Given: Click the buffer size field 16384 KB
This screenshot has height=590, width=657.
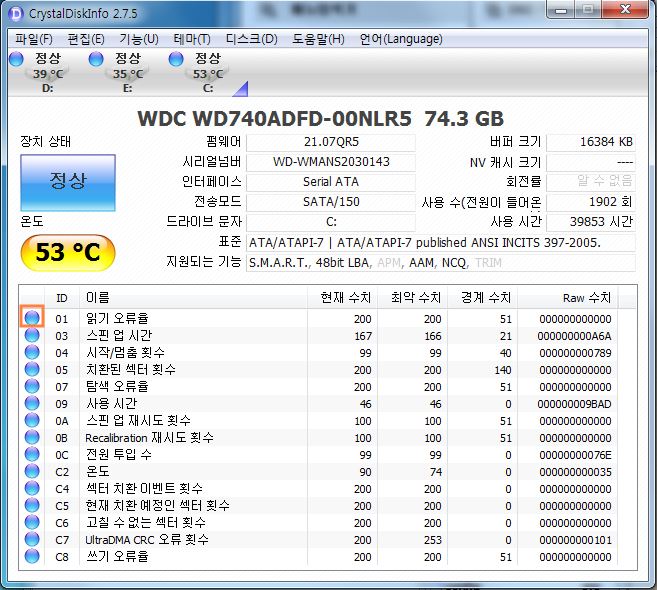Looking at the screenshot, I should pos(591,142).
